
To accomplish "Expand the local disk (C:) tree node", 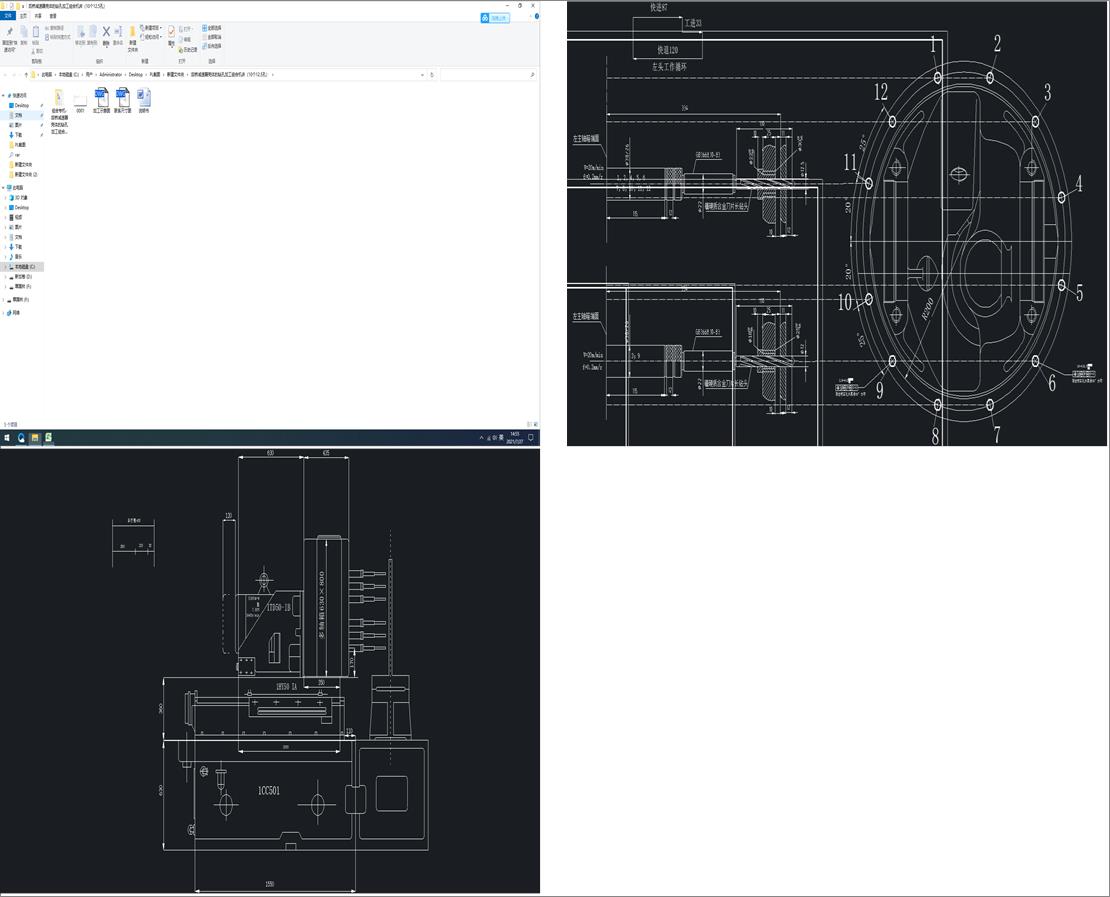I will point(6,267).
